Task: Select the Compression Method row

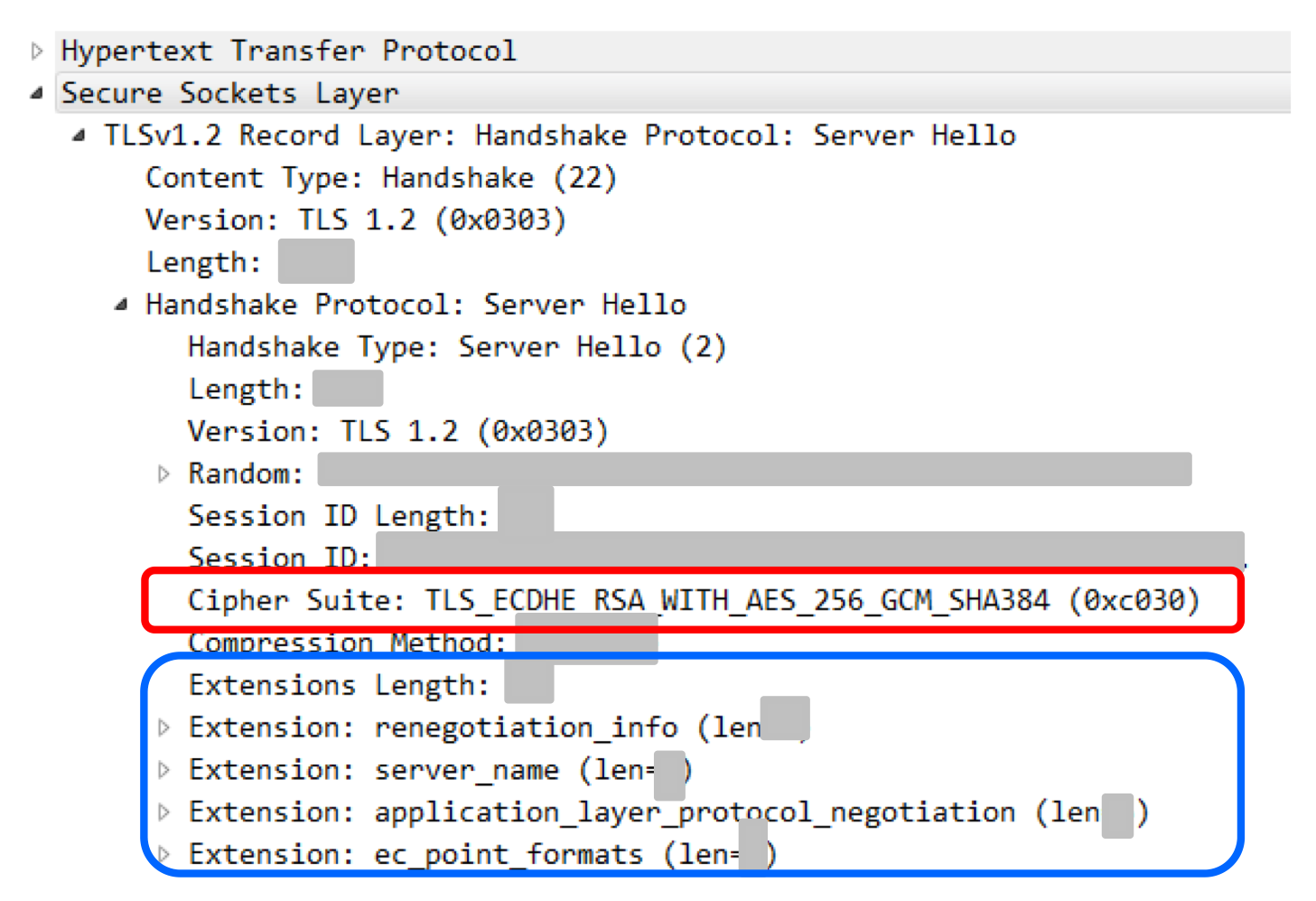Action: point(422,642)
